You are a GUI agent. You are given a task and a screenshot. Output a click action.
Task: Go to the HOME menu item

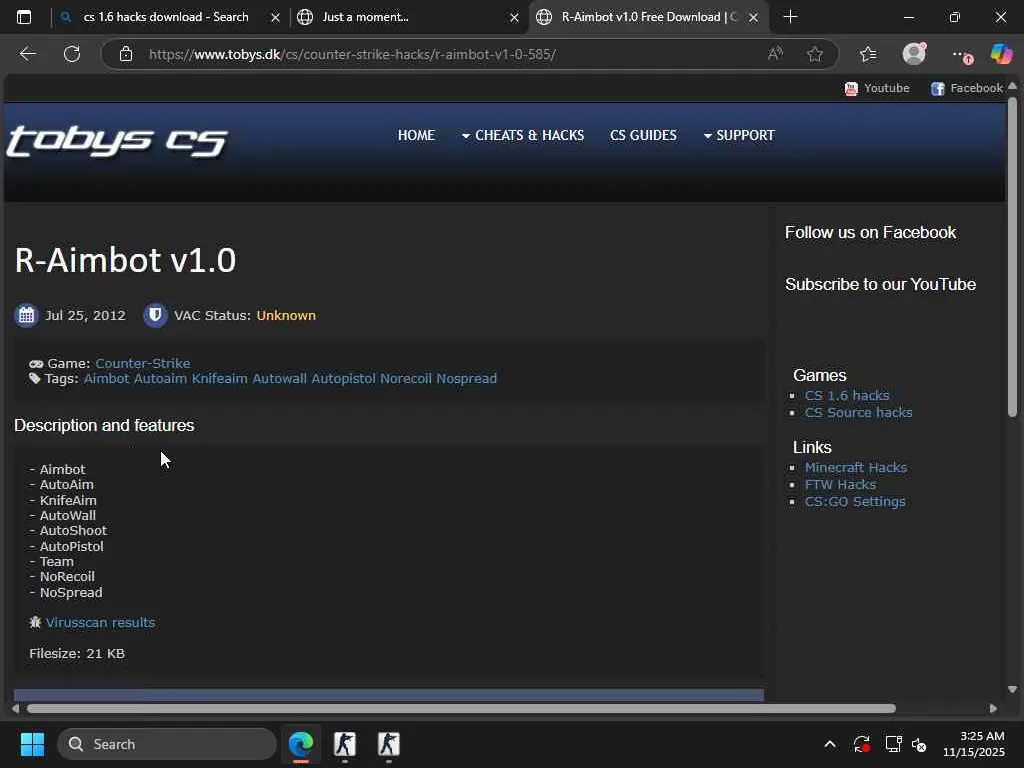tap(416, 135)
